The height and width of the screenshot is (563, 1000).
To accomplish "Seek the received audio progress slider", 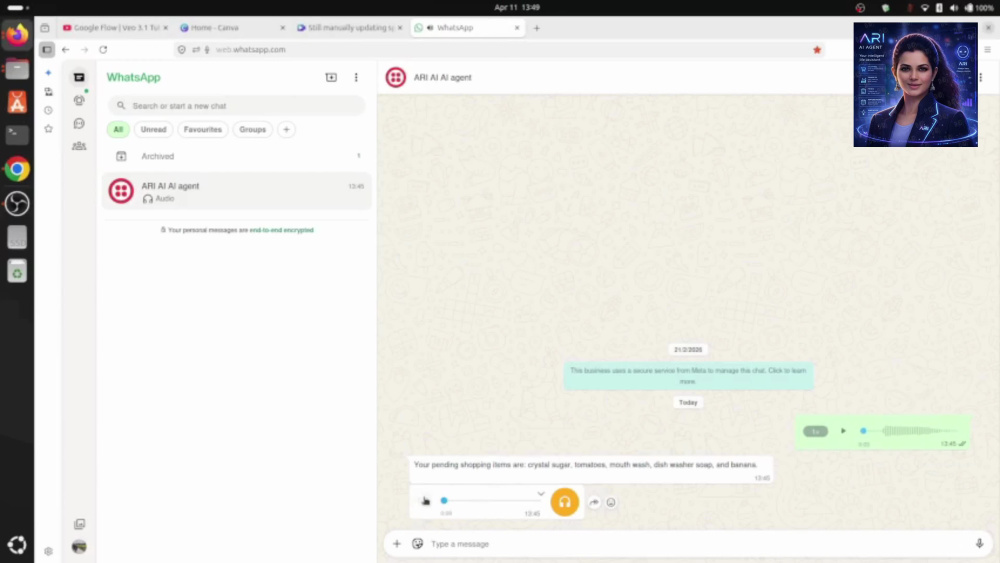I will [x=490, y=501].
